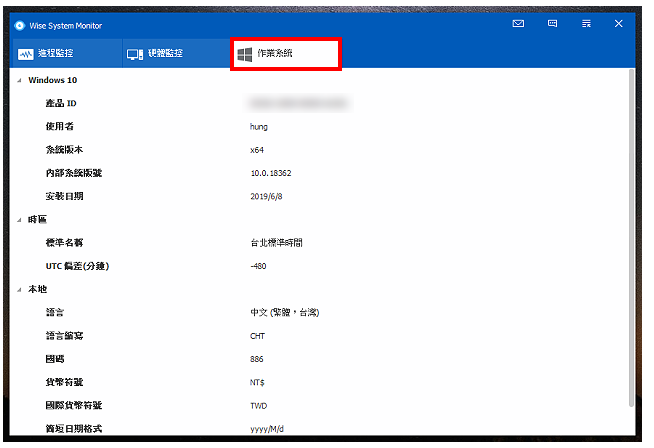The image size is (654, 448).
Task: Click the install date 2019/6/8
Action: coord(266,196)
